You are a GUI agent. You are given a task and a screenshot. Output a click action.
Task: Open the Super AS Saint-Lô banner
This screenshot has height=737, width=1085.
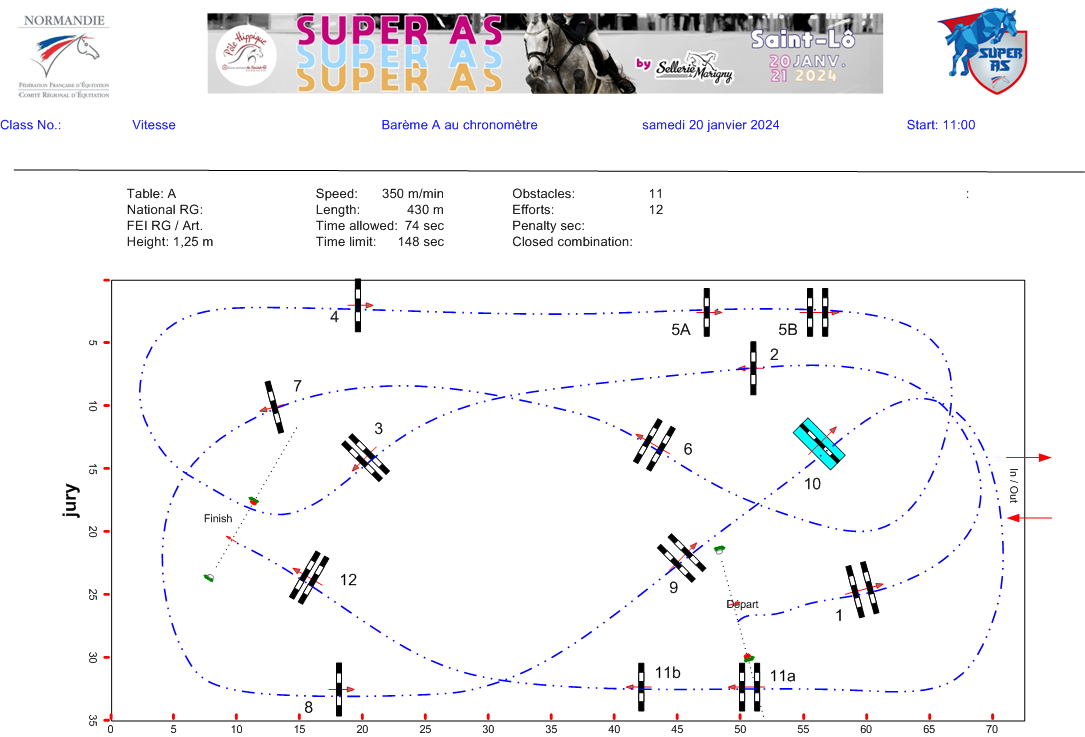tap(545, 53)
